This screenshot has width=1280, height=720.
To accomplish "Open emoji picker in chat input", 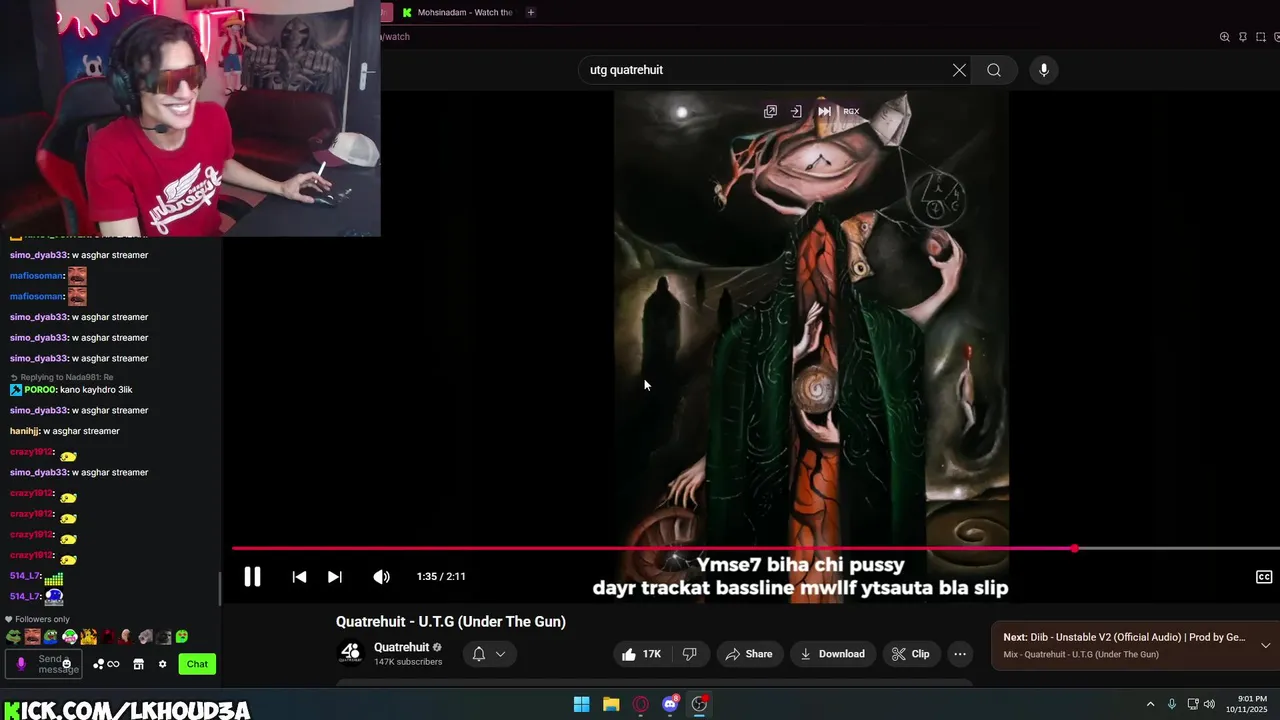I will (66, 664).
